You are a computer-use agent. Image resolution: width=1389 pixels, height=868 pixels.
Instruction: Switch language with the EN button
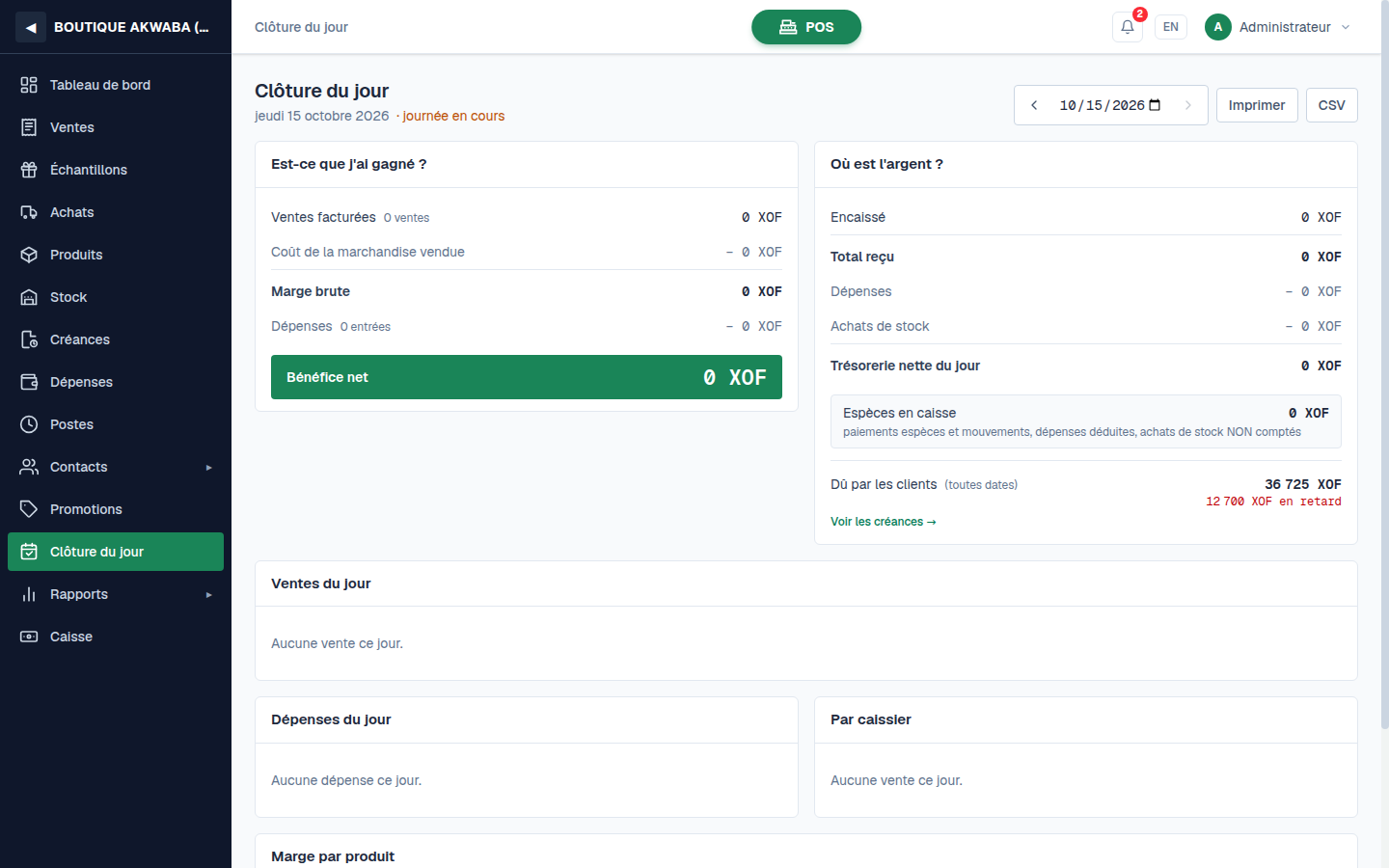tap(1171, 27)
